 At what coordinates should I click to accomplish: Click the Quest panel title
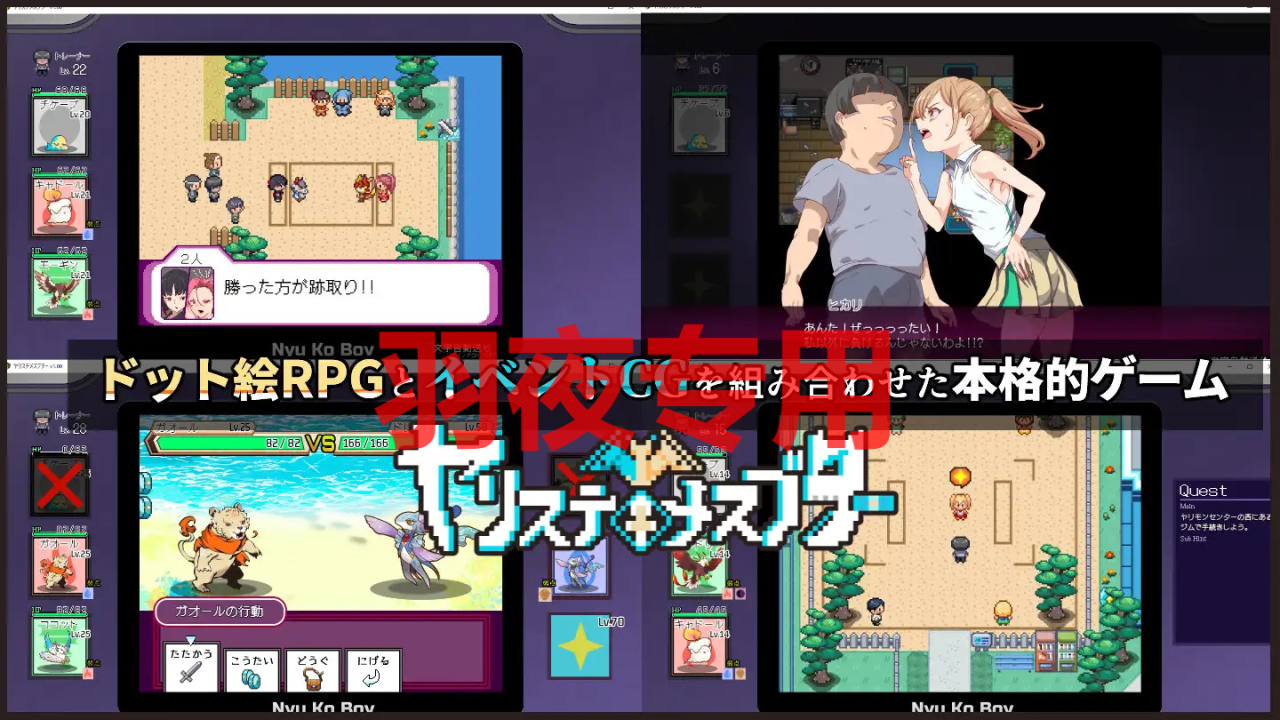point(1203,491)
